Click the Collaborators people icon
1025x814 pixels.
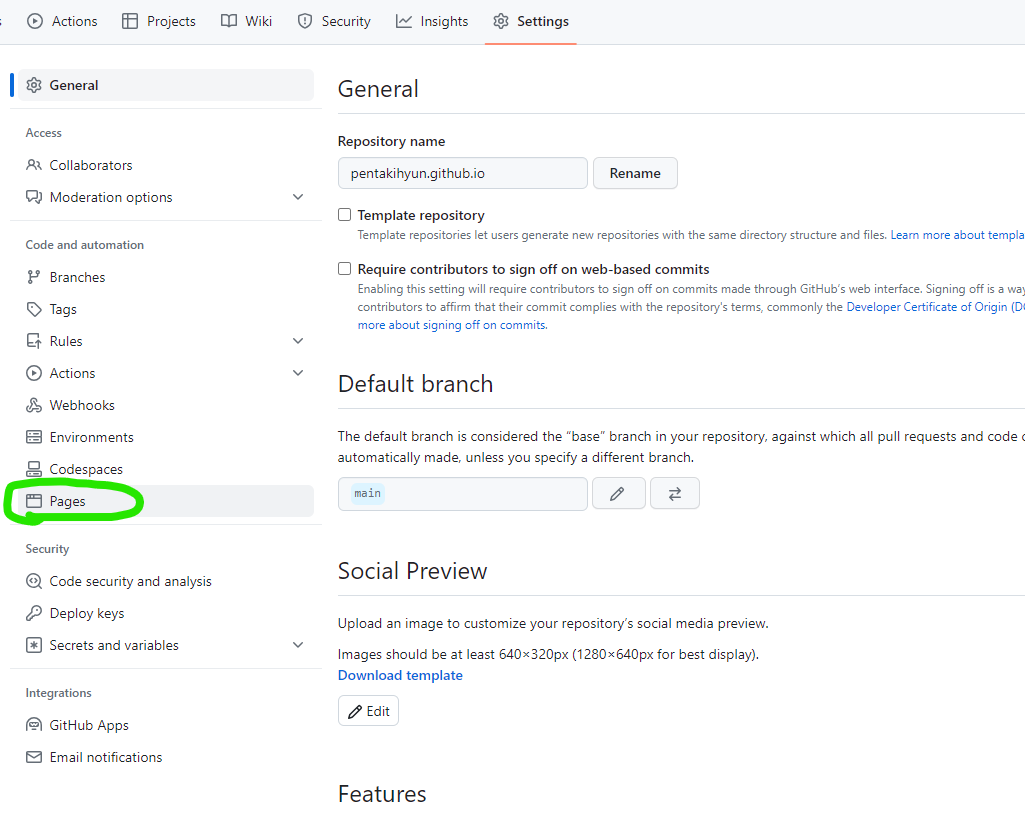coord(34,165)
